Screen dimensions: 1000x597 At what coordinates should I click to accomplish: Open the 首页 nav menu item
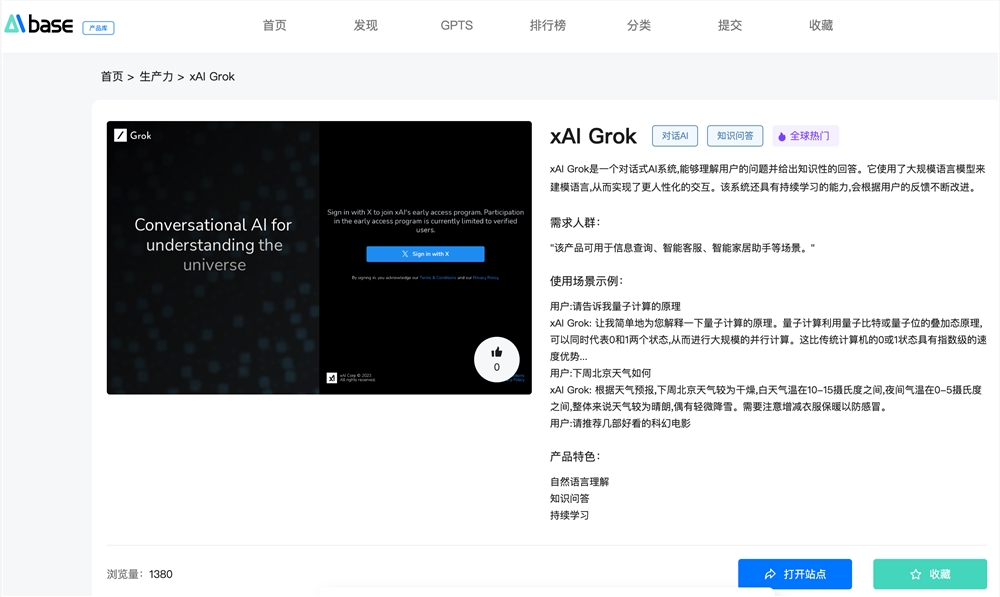[x=274, y=26]
